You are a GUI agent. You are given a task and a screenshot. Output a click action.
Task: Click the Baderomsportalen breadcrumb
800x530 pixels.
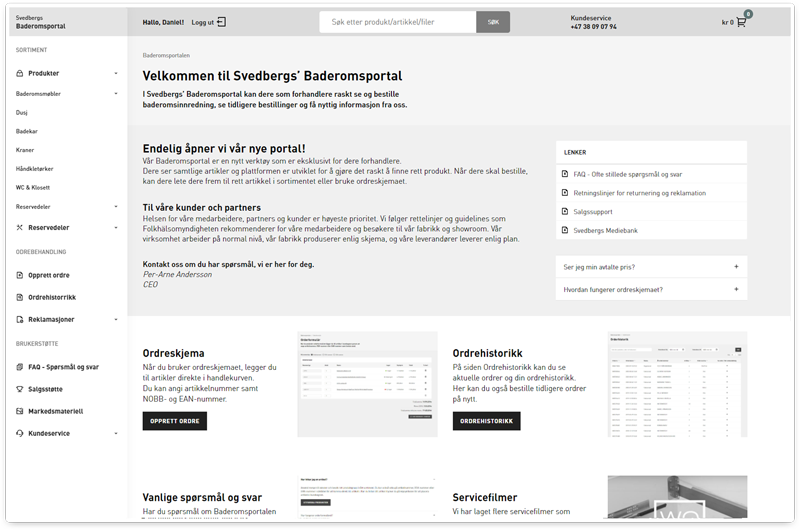click(166, 56)
